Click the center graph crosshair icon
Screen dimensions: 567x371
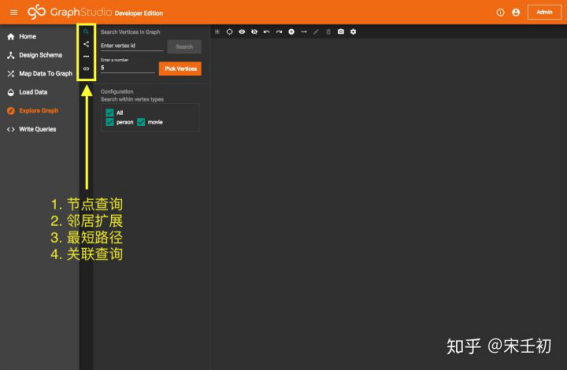(x=229, y=32)
